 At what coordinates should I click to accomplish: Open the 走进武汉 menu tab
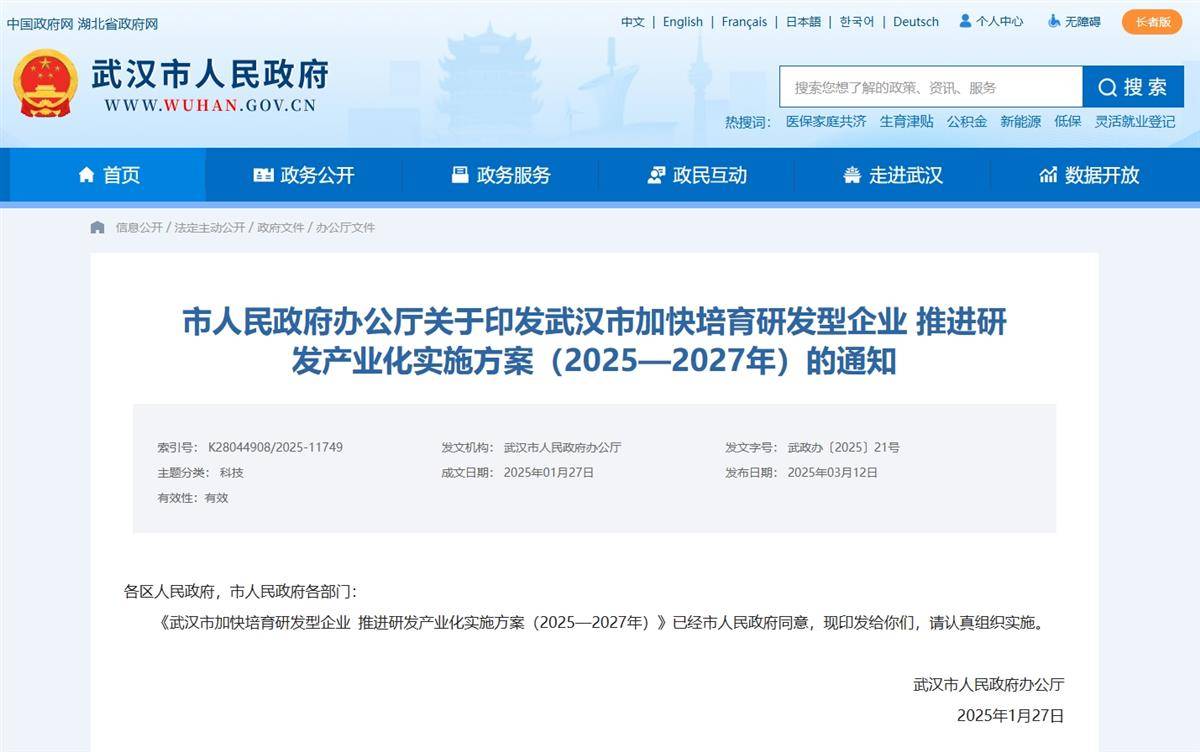pyautogui.click(x=892, y=175)
